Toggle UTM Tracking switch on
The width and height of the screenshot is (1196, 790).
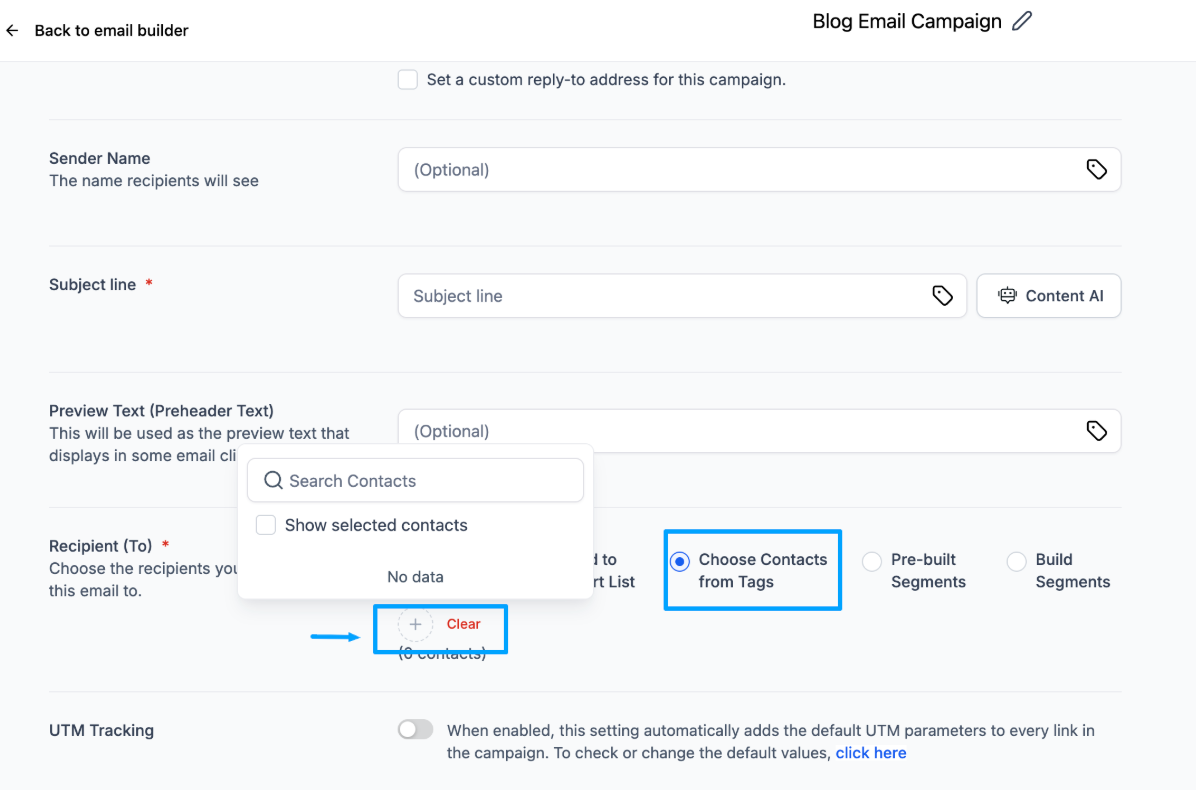pyautogui.click(x=415, y=730)
